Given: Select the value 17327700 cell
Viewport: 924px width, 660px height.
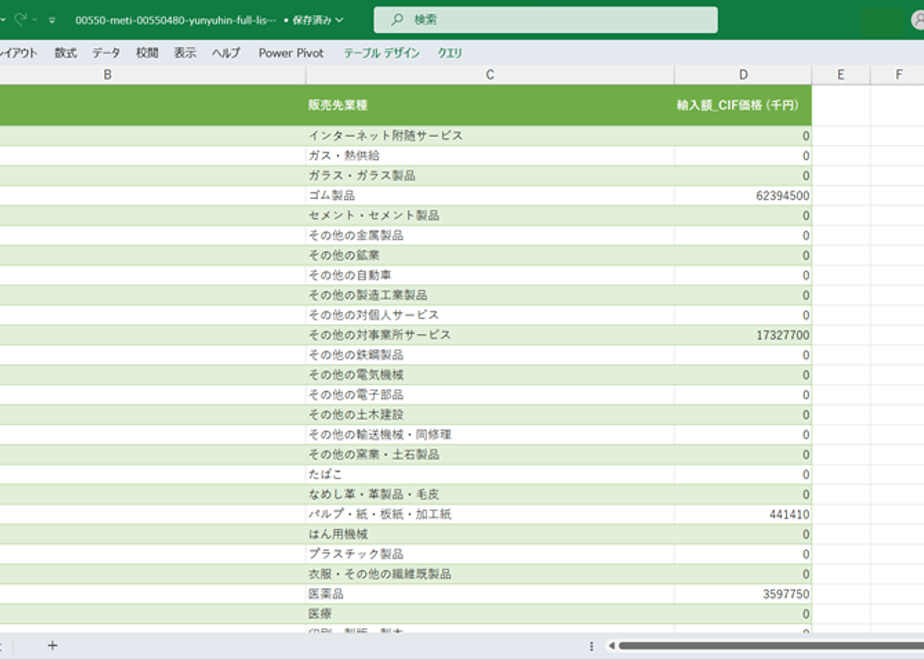Looking at the screenshot, I should click(743, 335).
